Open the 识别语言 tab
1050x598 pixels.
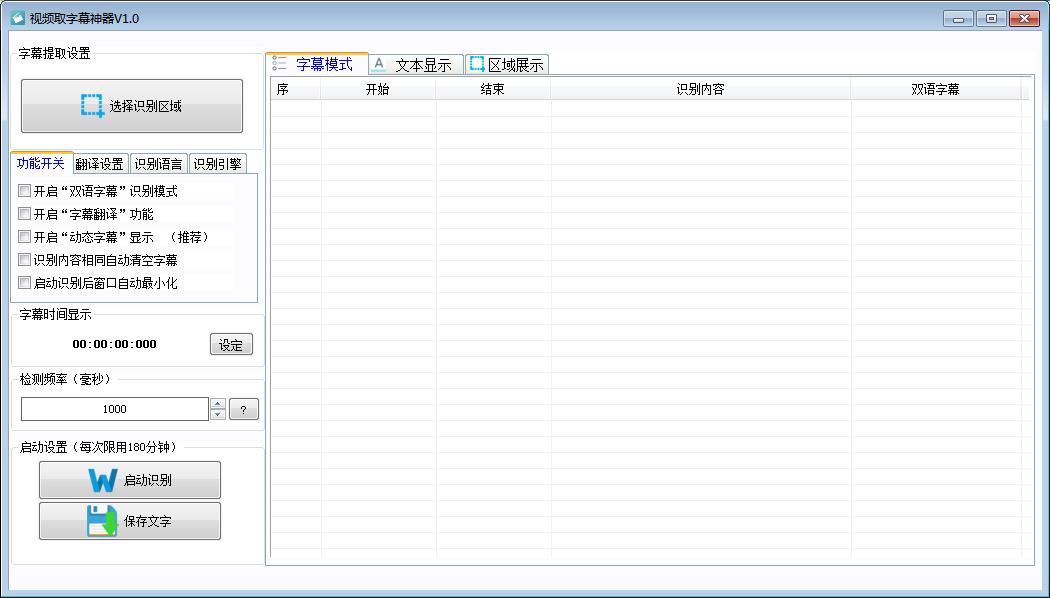click(158, 164)
